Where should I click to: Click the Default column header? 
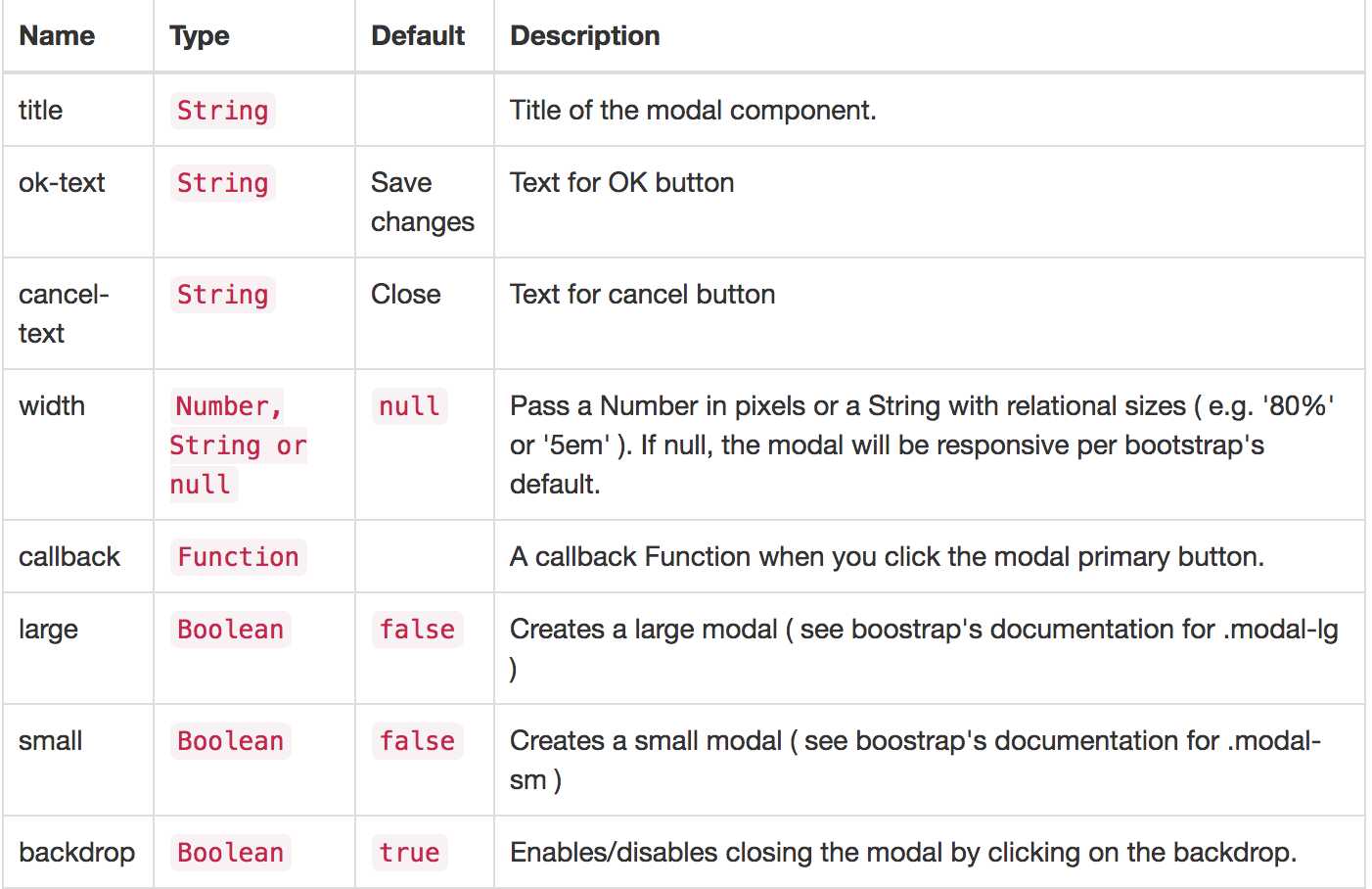[x=418, y=36]
